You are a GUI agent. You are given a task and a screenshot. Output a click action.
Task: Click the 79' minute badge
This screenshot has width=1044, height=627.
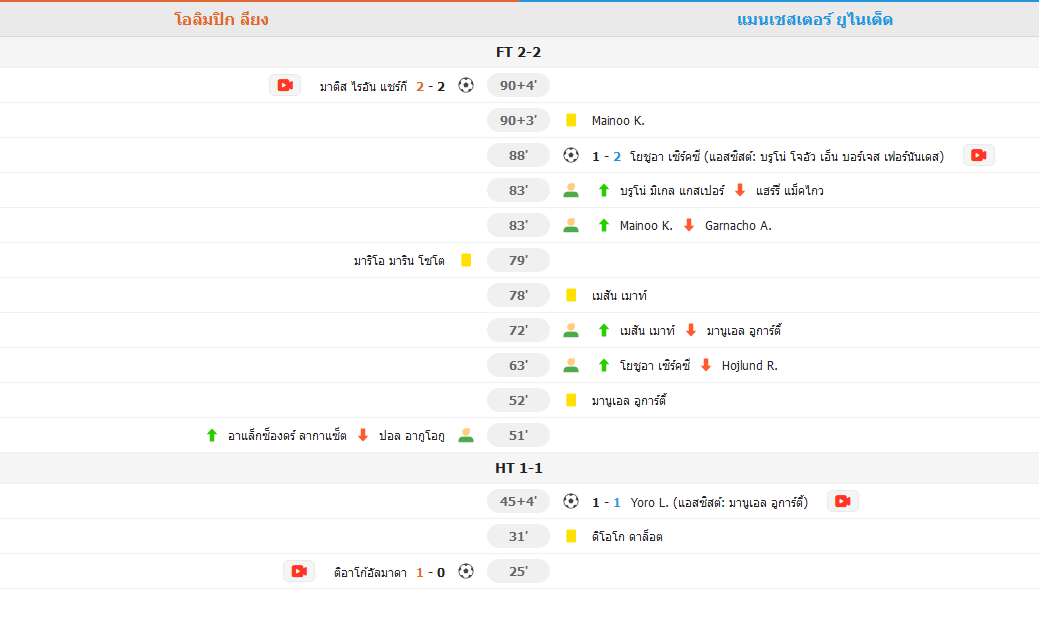pyautogui.click(x=518, y=260)
